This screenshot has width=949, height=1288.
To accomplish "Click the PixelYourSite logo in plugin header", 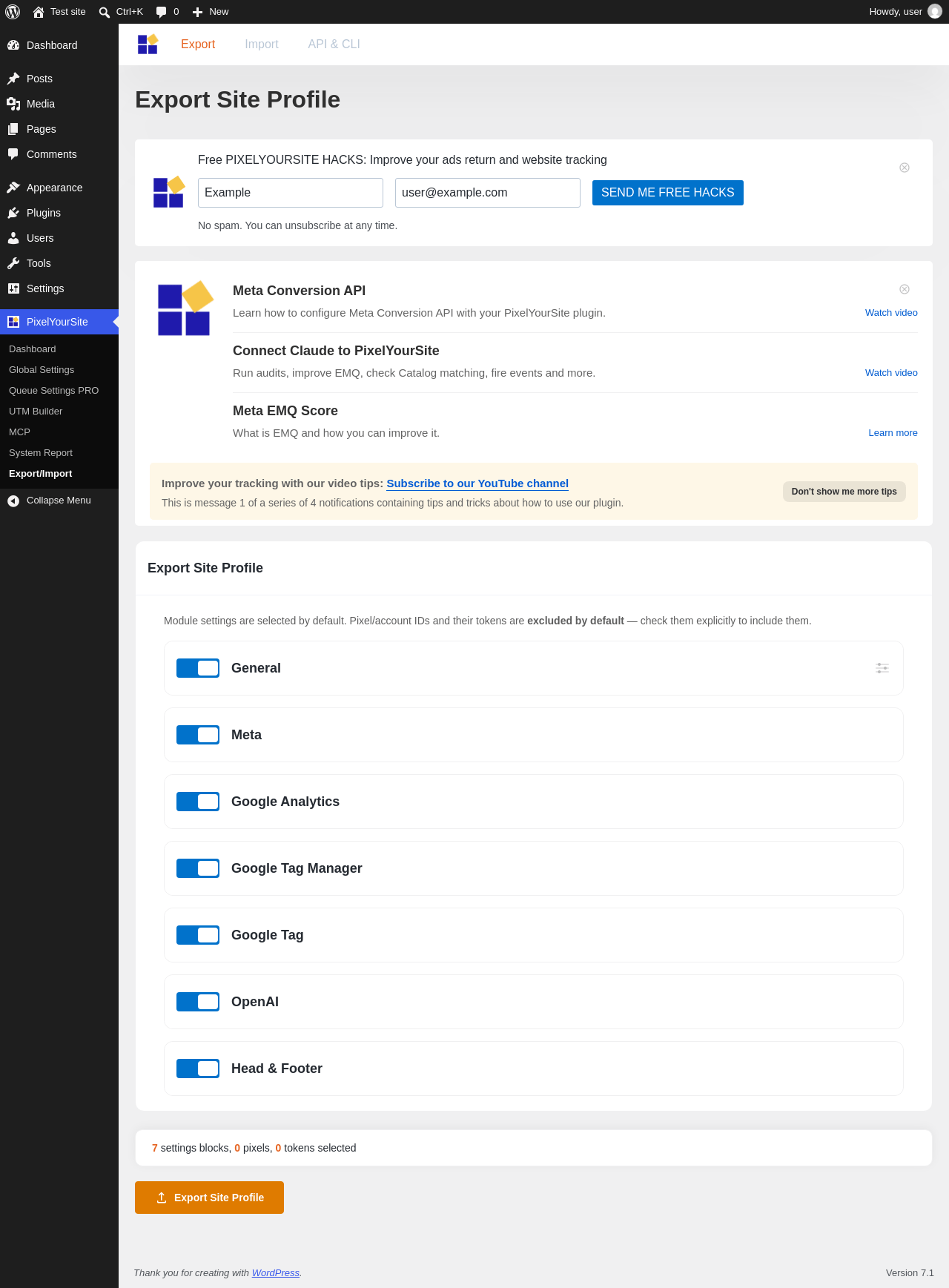I will [x=148, y=44].
